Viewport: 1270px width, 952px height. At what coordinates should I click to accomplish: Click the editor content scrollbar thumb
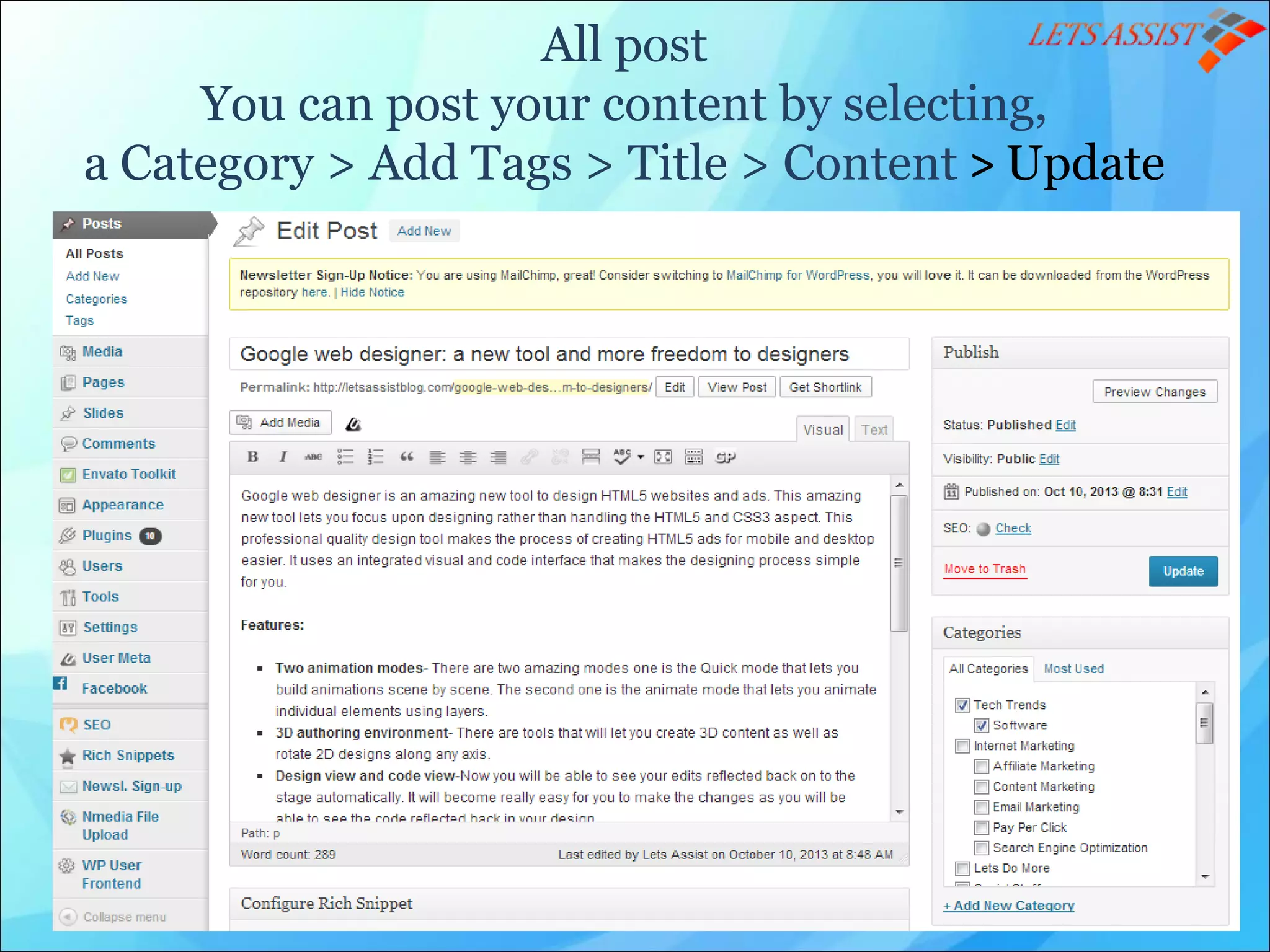pyautogui.click(x=899, y=563)
